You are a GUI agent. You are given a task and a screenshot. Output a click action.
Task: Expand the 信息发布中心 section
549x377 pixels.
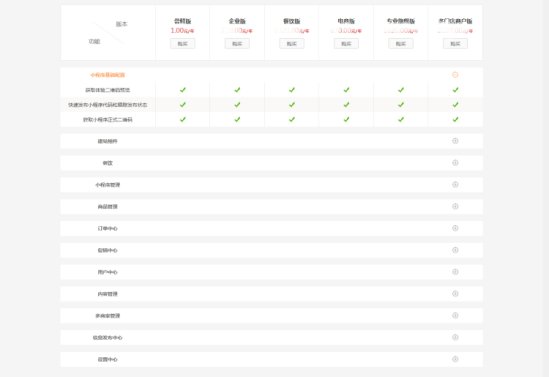[455, 337]
